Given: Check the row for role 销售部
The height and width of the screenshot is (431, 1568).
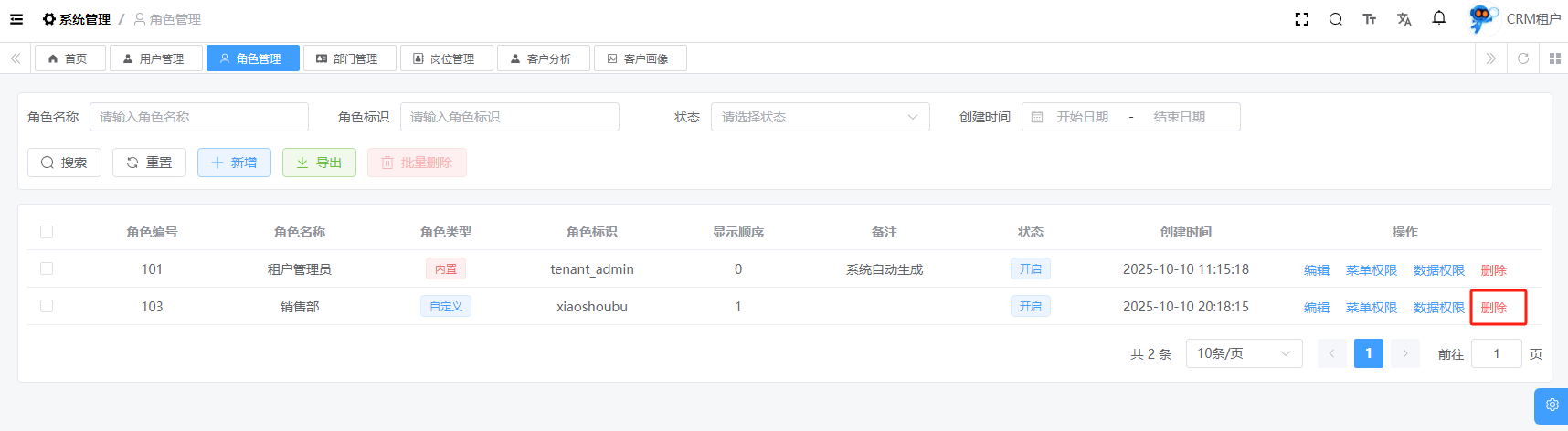Looking at the screenshot, I should [x=47, y=306].
